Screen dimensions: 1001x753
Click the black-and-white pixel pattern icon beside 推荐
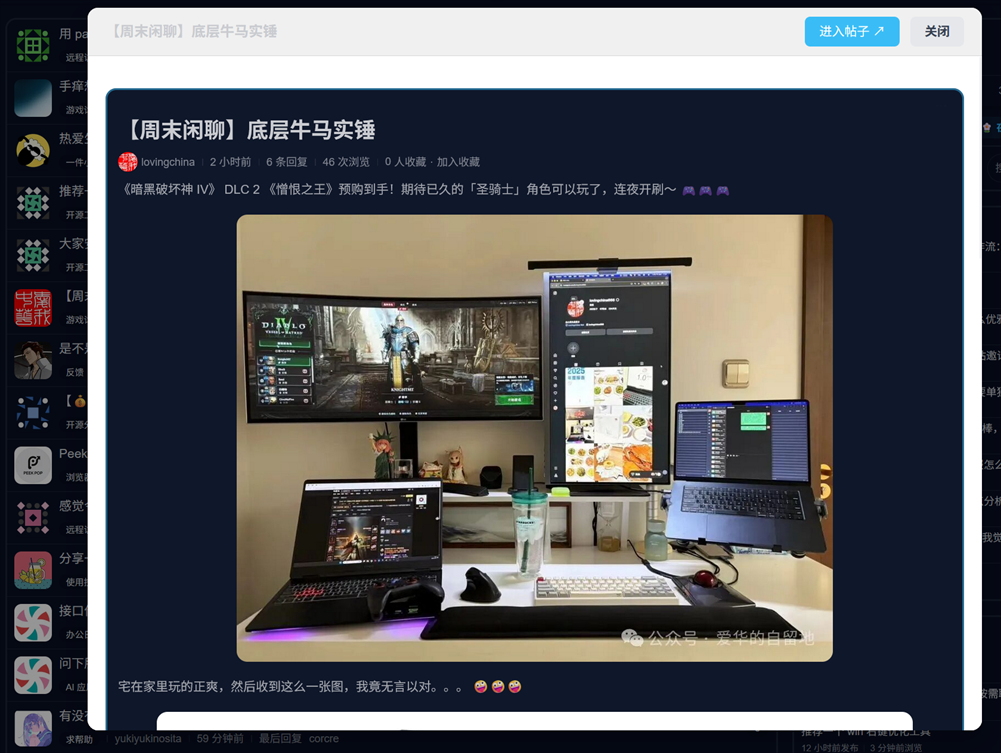point(33,203)
